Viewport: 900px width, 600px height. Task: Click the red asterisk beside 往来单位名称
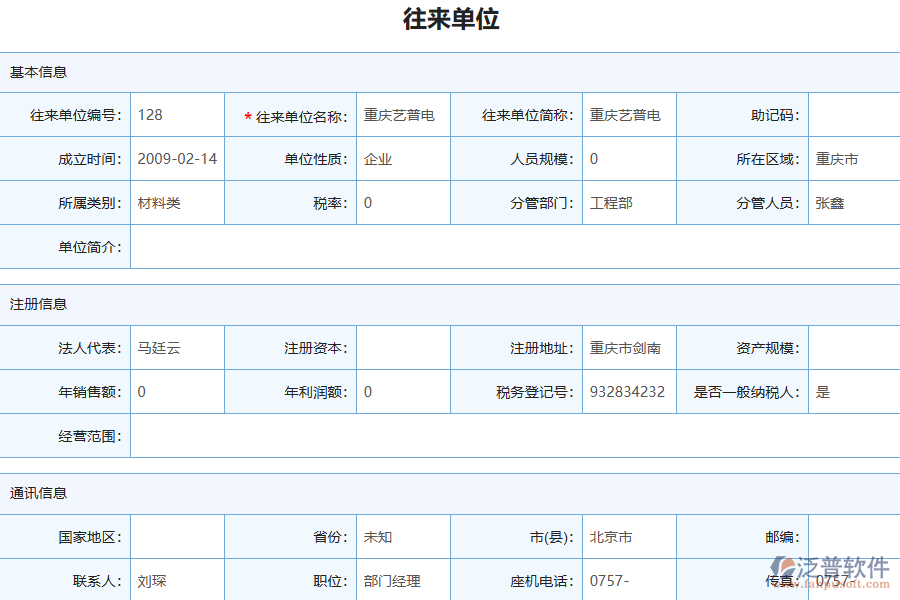pos(248,115)
